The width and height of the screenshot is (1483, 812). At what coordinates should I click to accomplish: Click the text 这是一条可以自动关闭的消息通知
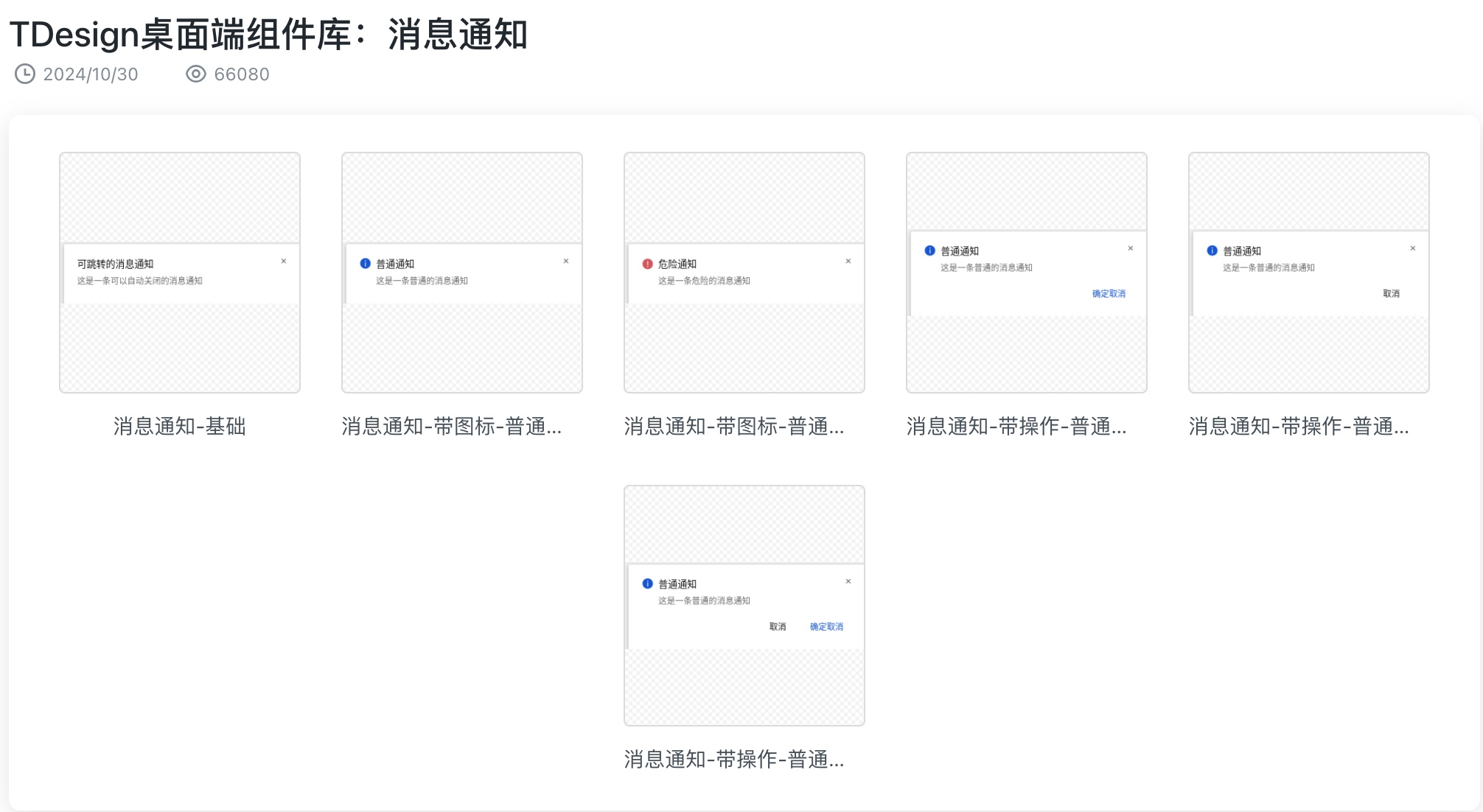tap(139, 281)
